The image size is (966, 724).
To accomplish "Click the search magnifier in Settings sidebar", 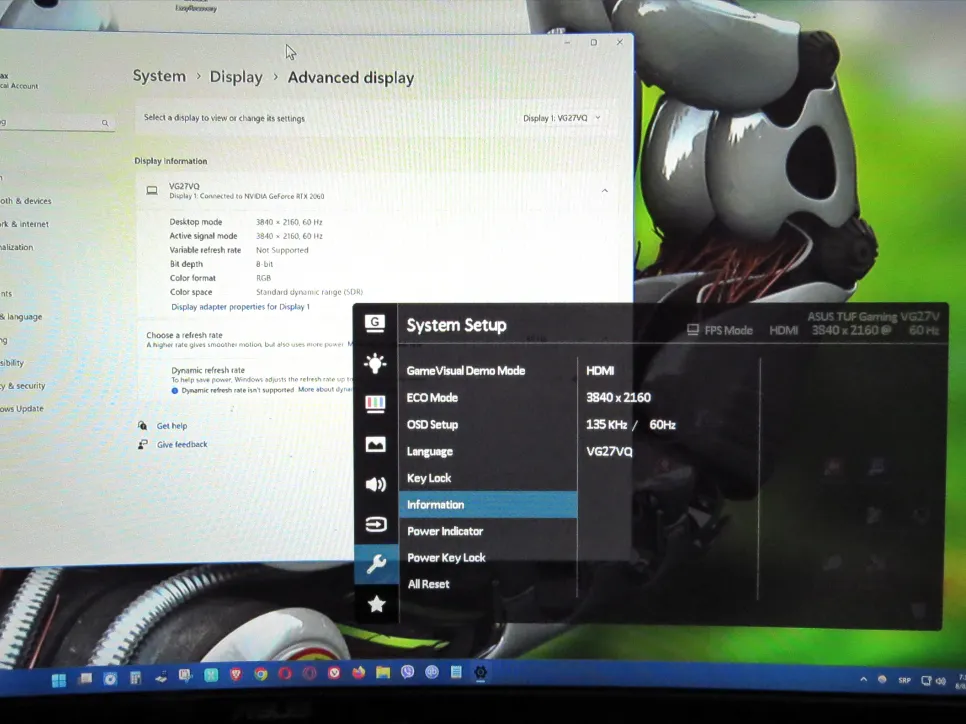I will 105,123.
